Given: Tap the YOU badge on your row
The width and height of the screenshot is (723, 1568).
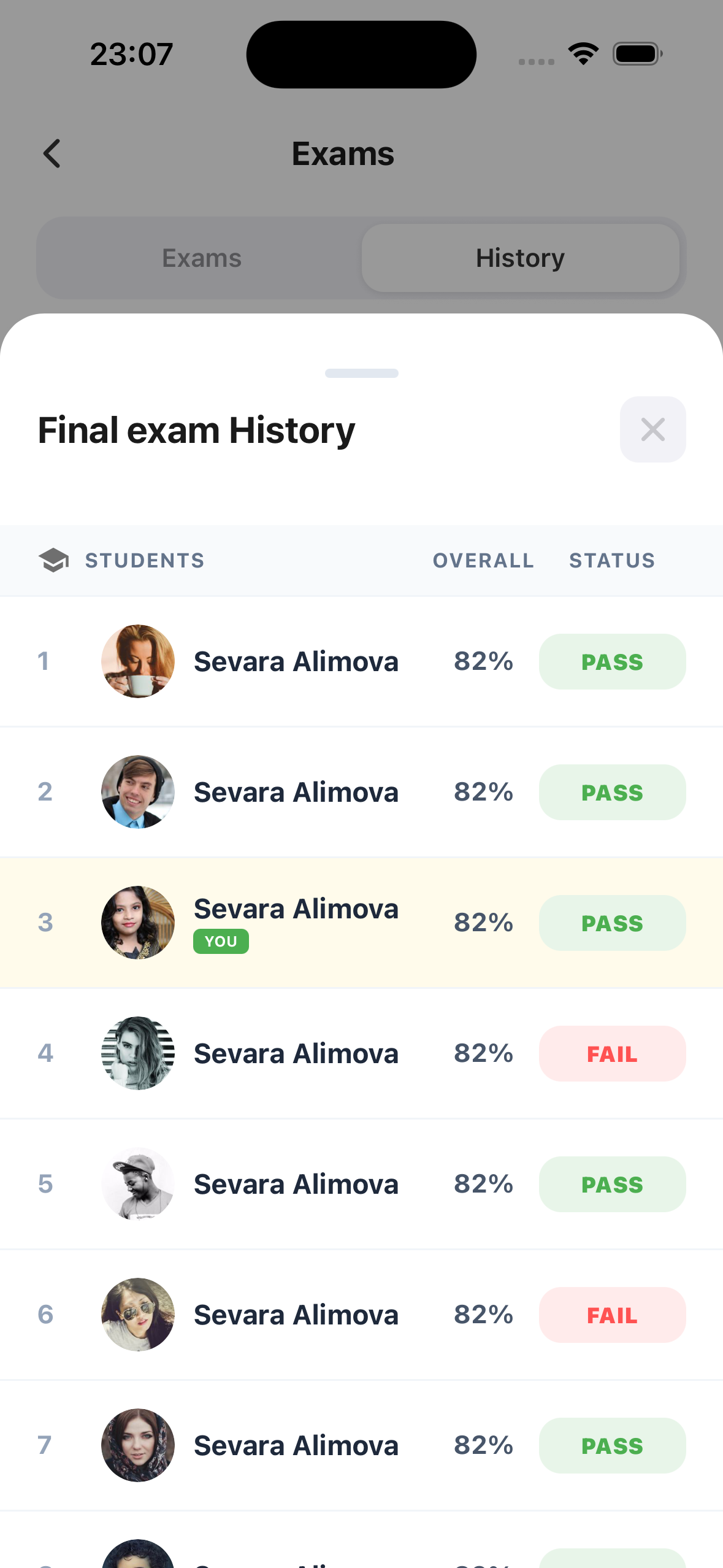Looking at the screenshot, I should (x=220, y=941).
